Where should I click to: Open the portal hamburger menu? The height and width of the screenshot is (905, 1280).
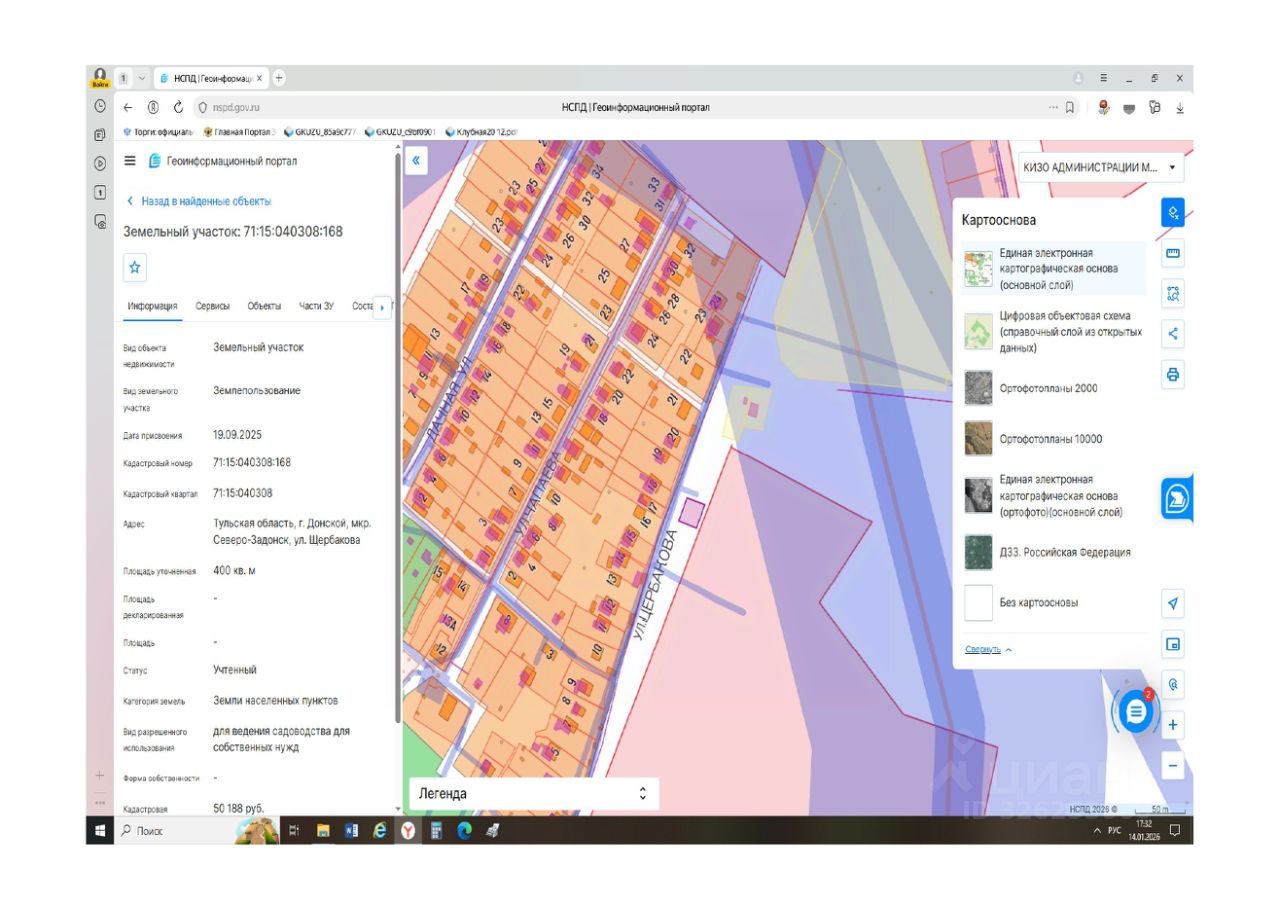[129, 161]
